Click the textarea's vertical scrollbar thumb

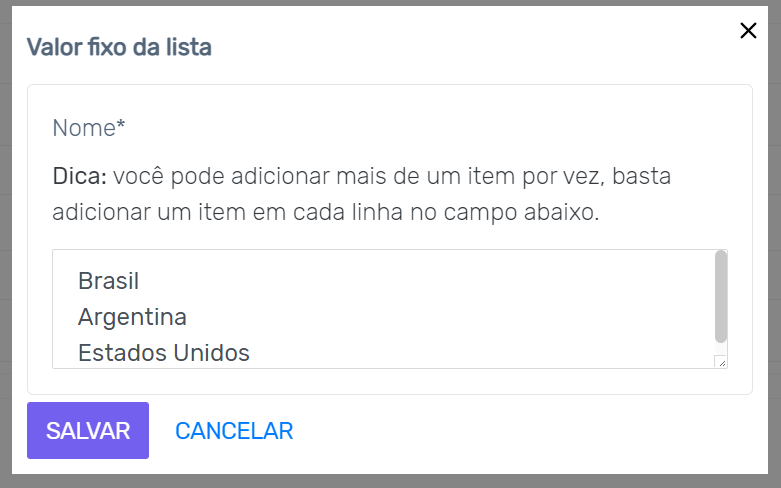pyautogui.click(x=721, y=296)
